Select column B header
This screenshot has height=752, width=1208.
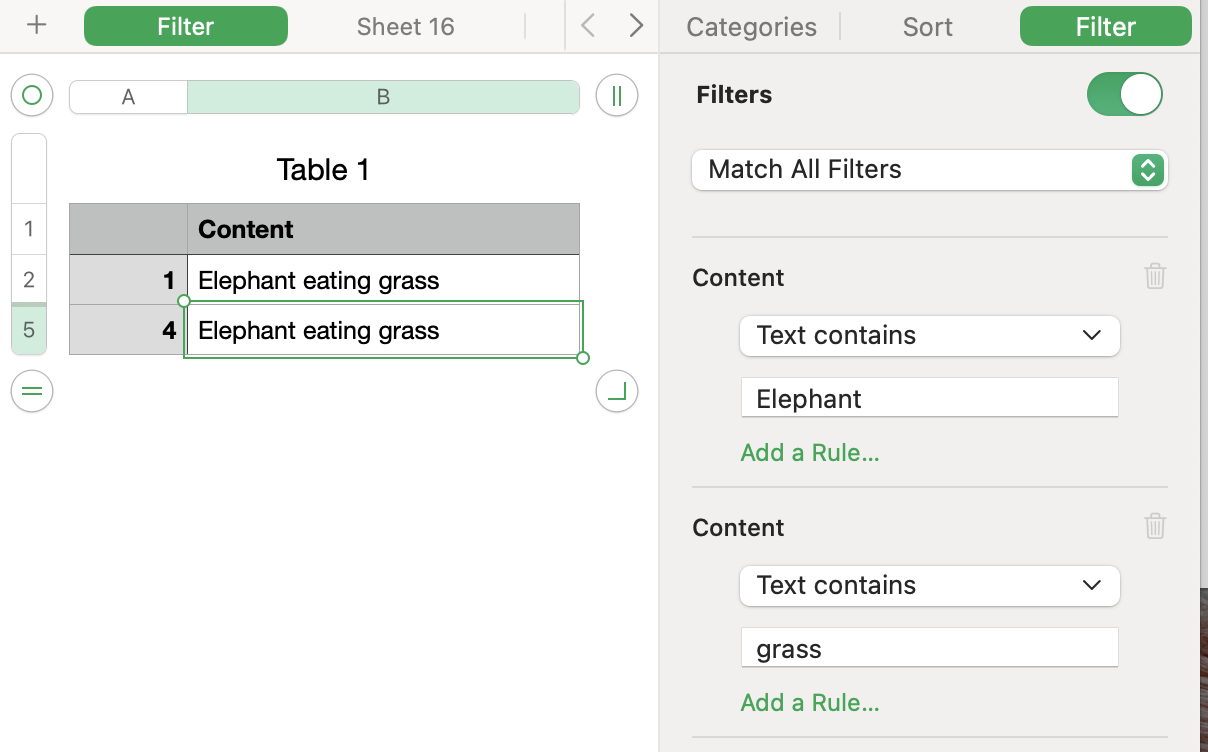pos(383,97)
